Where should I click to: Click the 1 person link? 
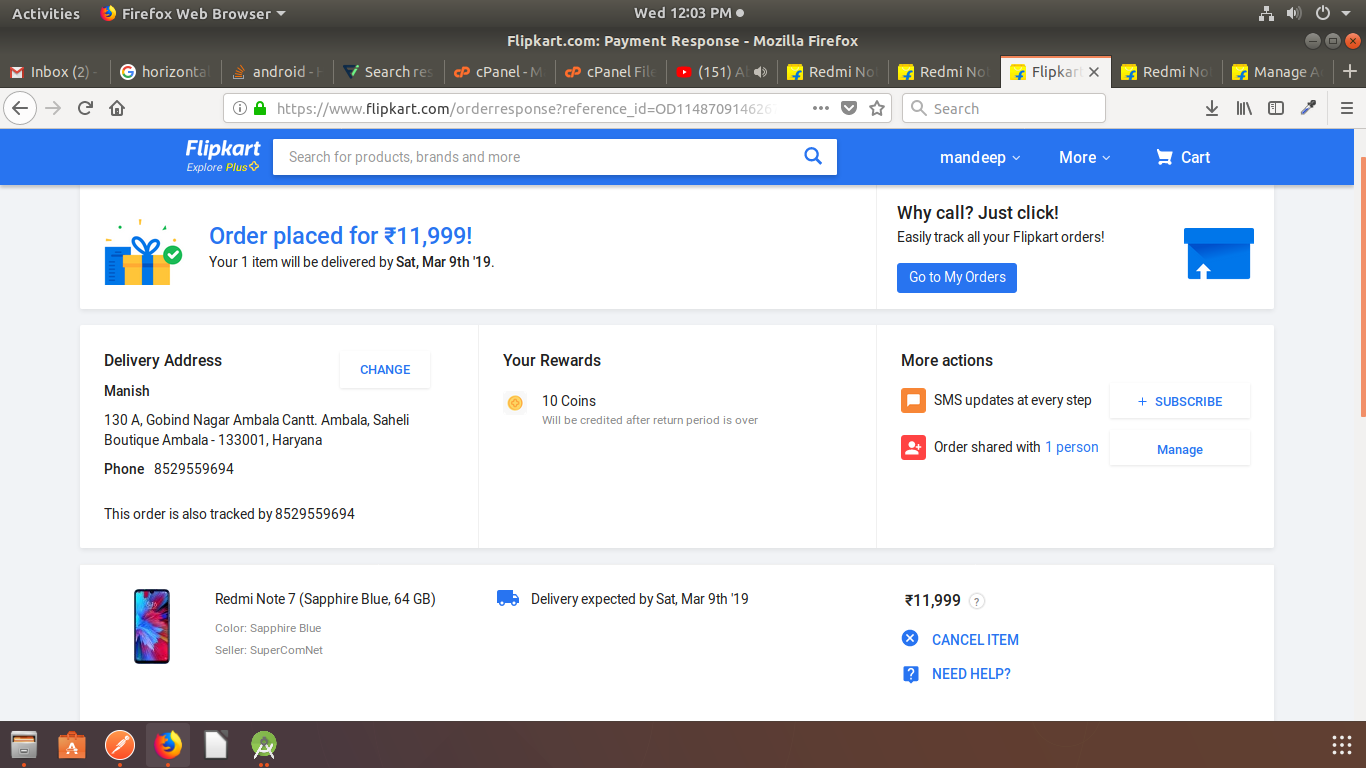tap(1072, 447)
